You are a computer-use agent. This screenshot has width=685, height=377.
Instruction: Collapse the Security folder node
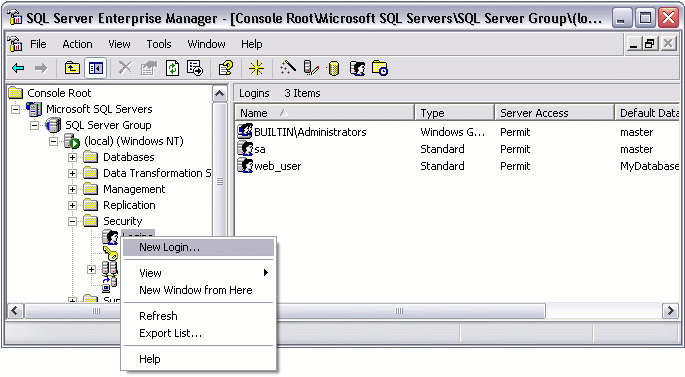click(73, 221)
